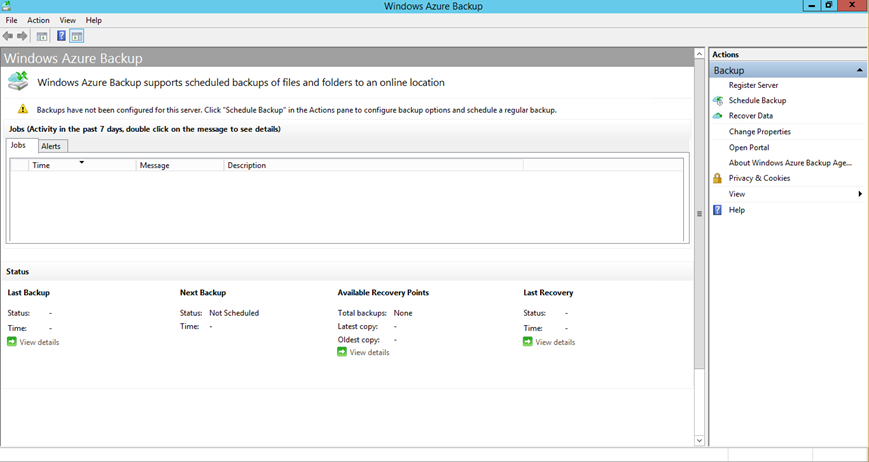869x462 pixels.
Task: Select green arrow icon under Last Backup
Action: [x=12, y=342]
